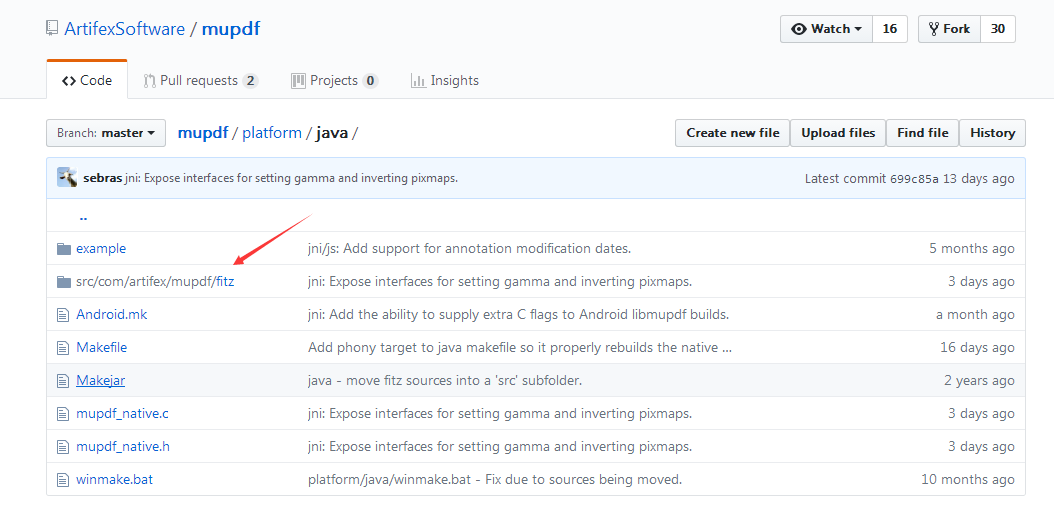The image size is (1054, 524).
Task: Click the Find file button
Action: pos(922,133)
